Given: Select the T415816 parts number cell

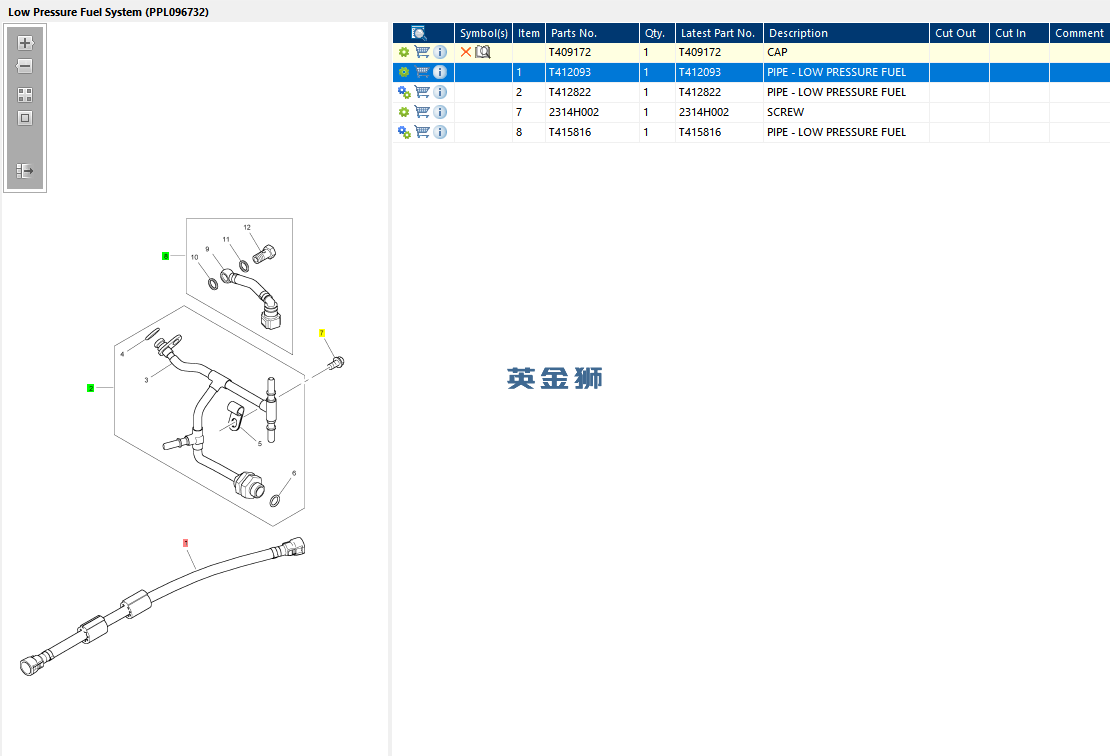Looking at the screenshot, I should click(x=592, y=132).
